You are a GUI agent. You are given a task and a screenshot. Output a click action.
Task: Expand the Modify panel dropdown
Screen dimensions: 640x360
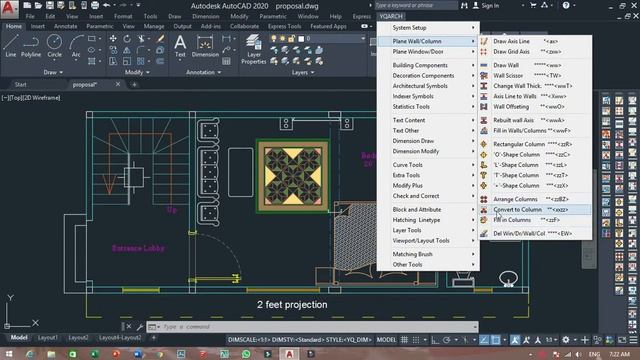137,72
